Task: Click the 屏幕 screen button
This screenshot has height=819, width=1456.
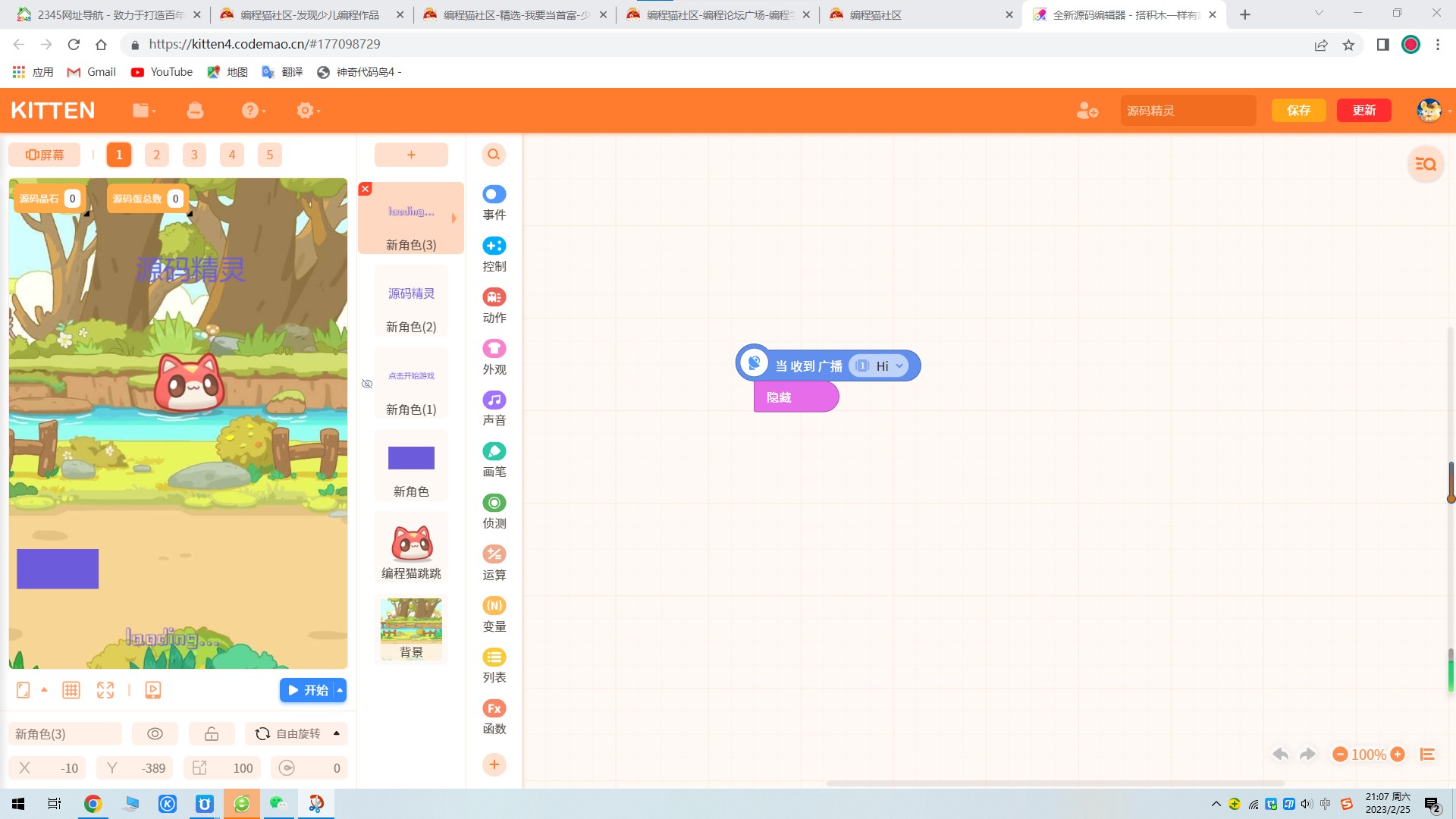Action: pos(45,155)
